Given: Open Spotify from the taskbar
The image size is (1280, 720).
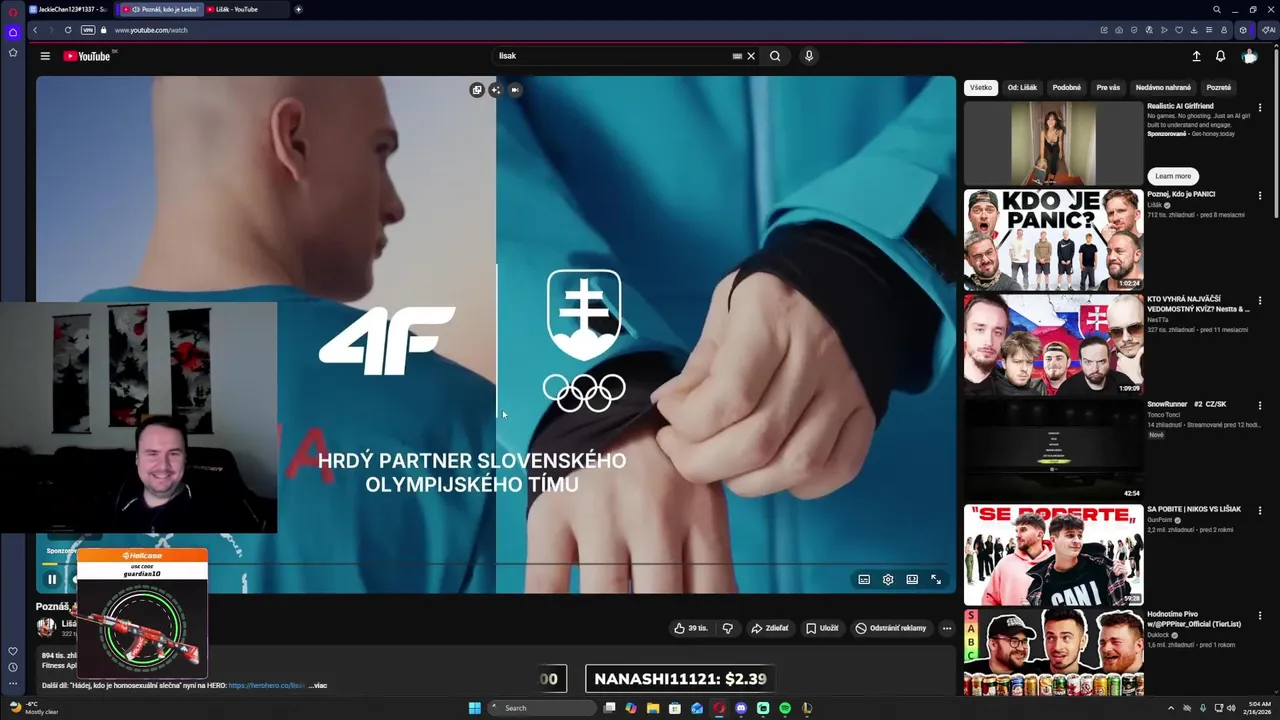Looking at the screenshot, I should point(785,708).
